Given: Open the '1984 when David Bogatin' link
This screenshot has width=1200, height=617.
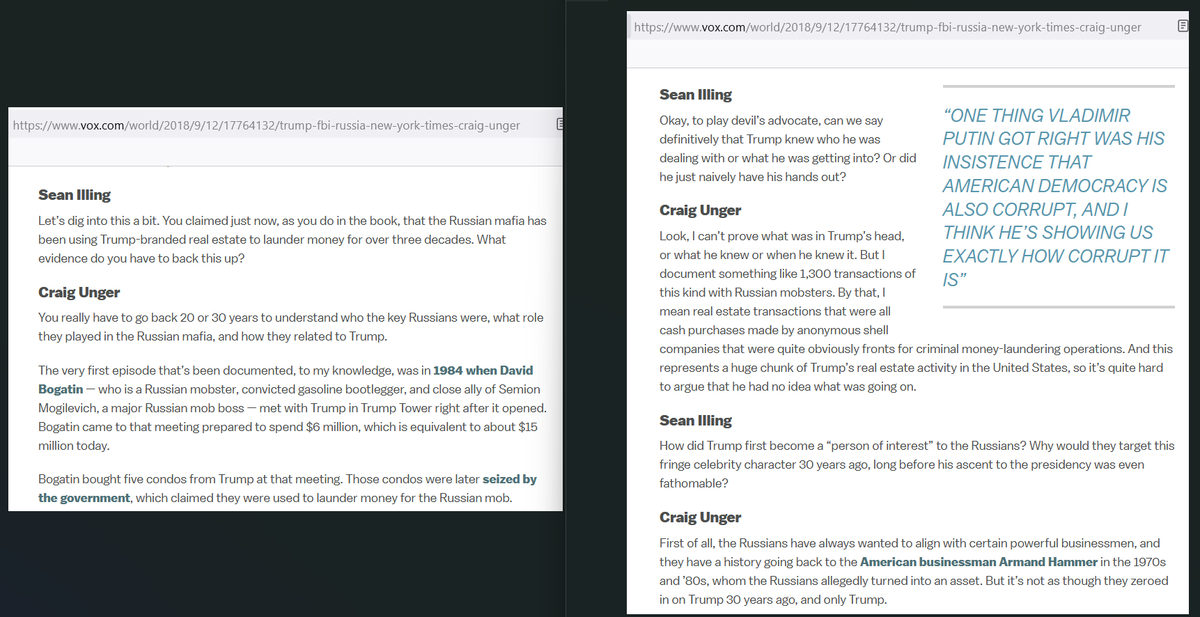Looking at the screenshot, I should pyautogui.click(x=285, y=379).
